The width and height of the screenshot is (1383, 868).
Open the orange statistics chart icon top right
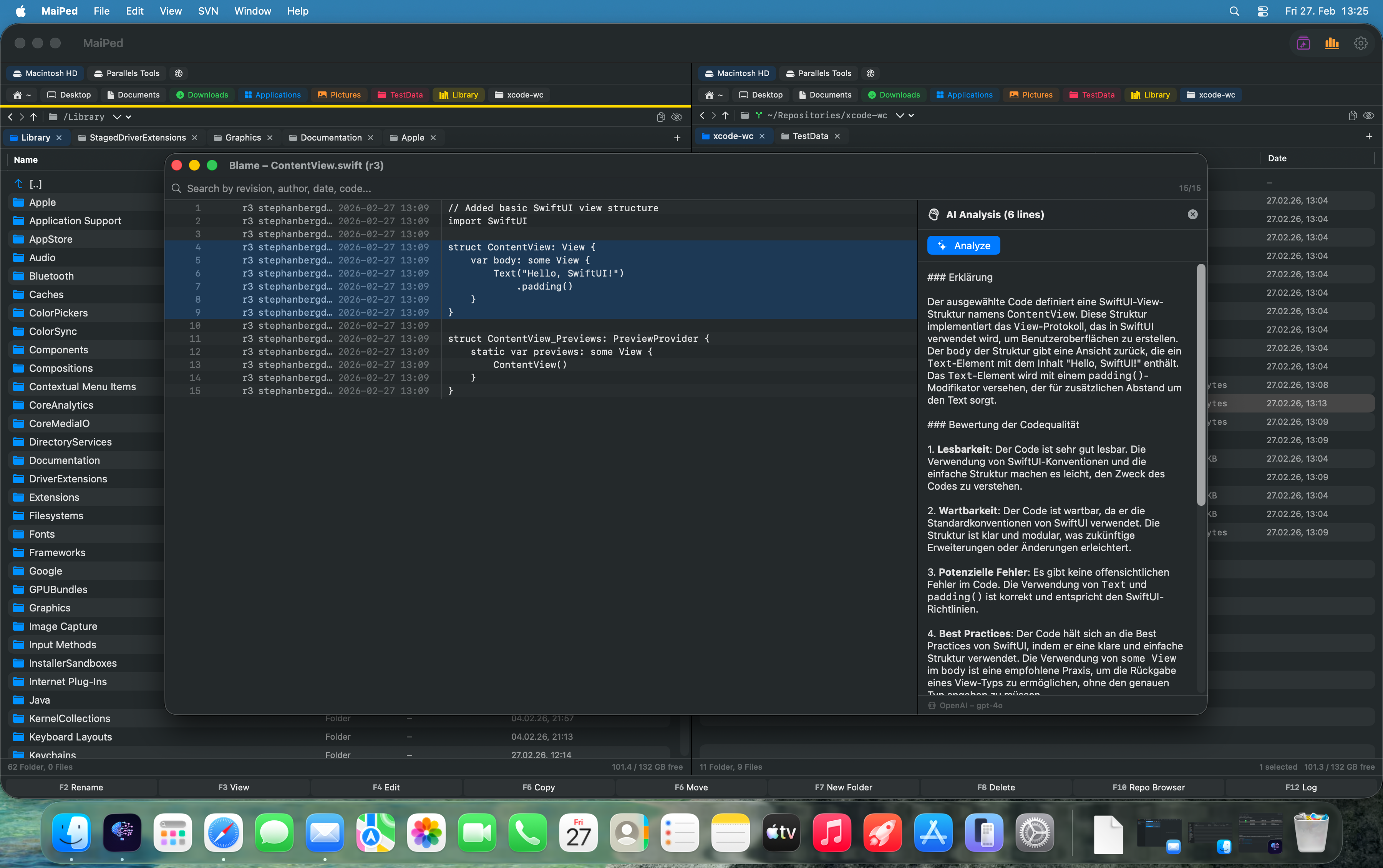point(1332,43)
